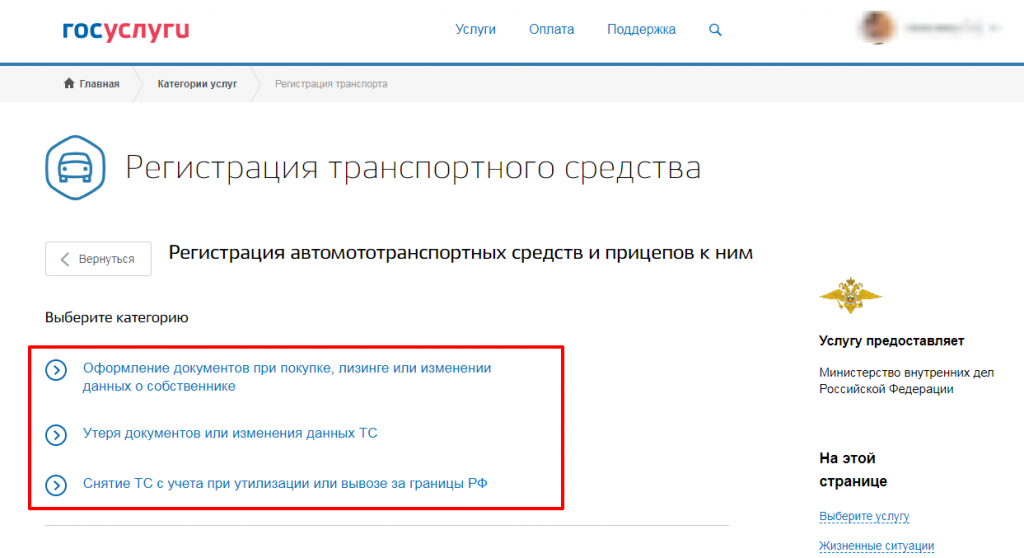This screenshot has height=558, width=1024.
Task: Click the Вернуться button
Action: (98, 259)
